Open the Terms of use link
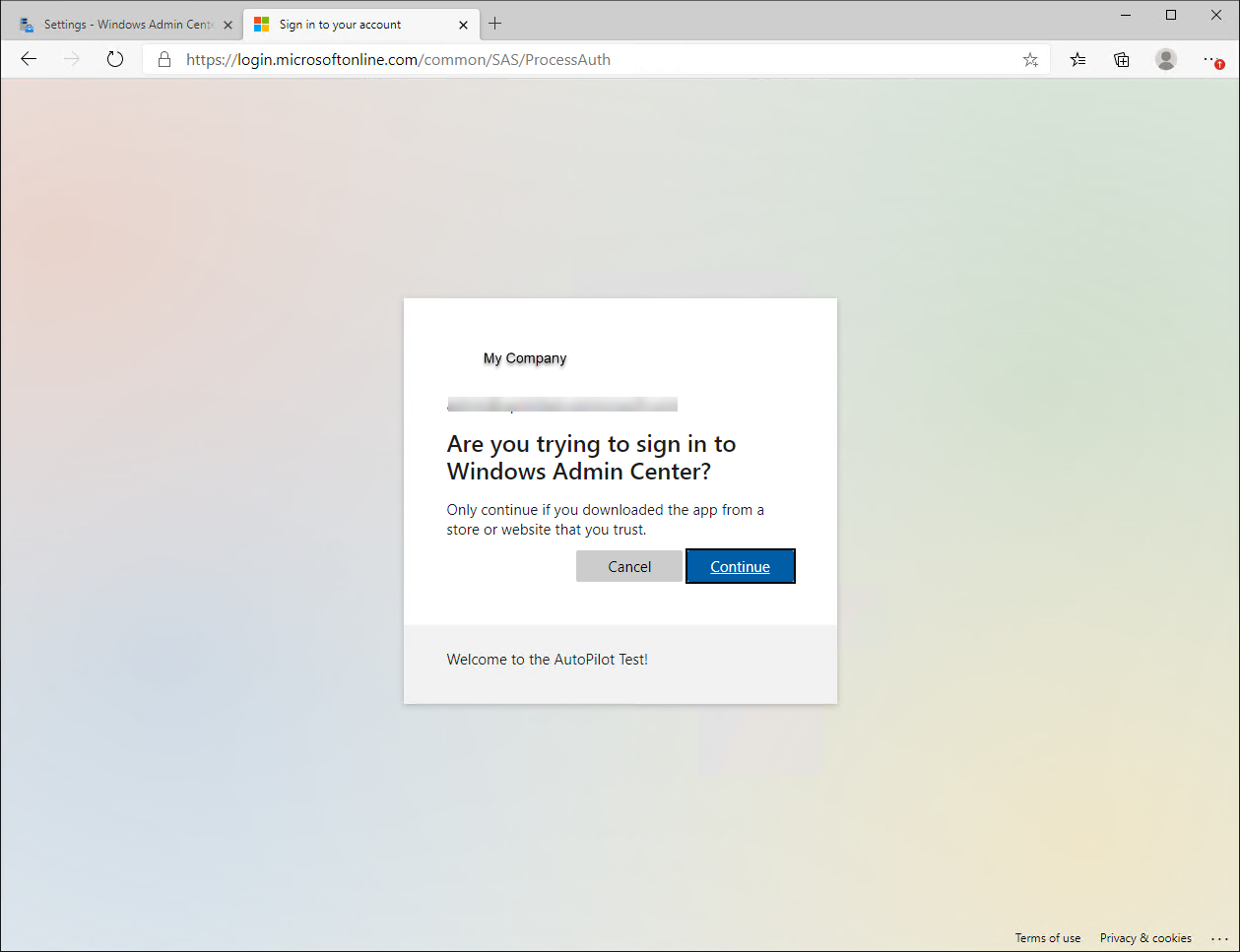 1048,938
